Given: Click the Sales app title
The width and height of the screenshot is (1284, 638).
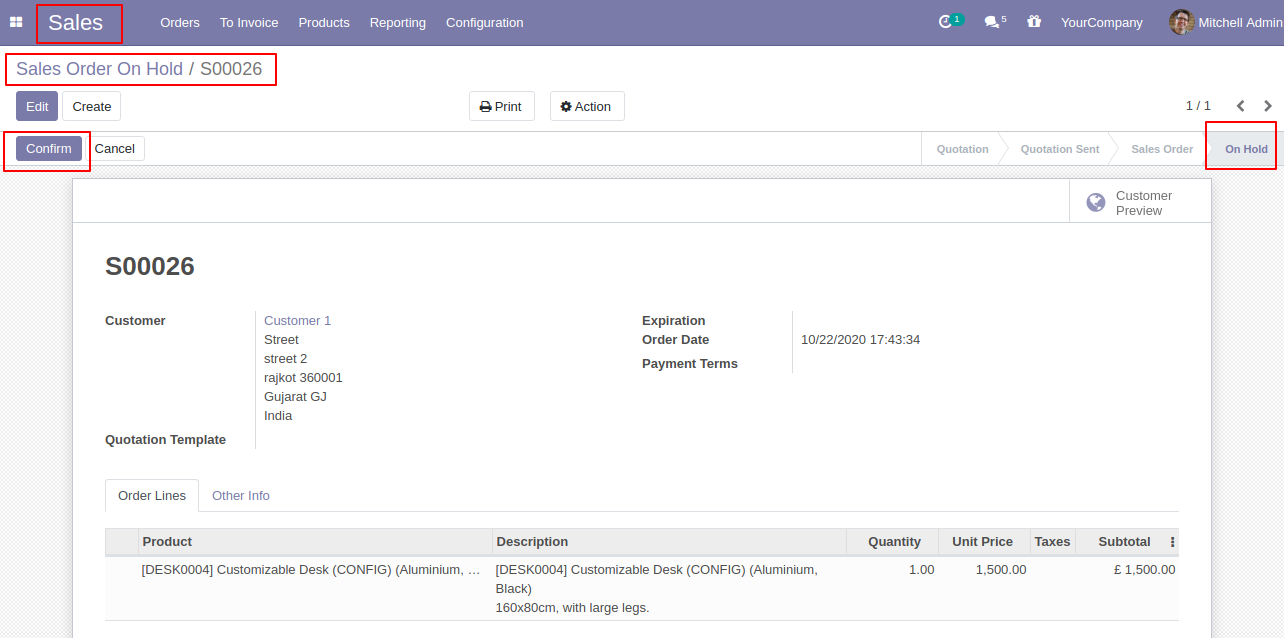Looking at the screenshot, I should pyautogui.click(x=76, y=23).
